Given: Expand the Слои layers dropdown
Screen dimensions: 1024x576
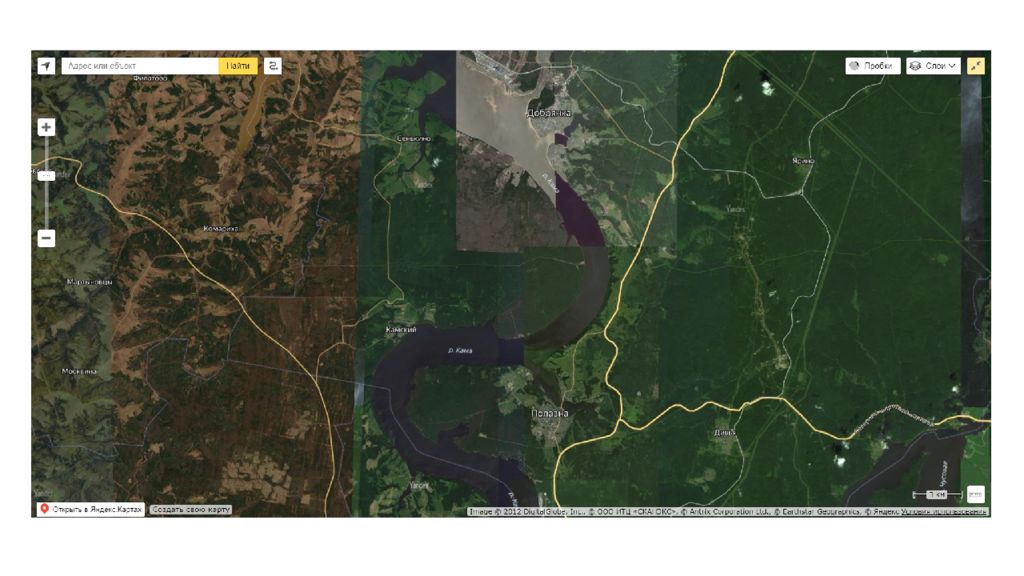Looking at the screenshot, I should [933, 66].
